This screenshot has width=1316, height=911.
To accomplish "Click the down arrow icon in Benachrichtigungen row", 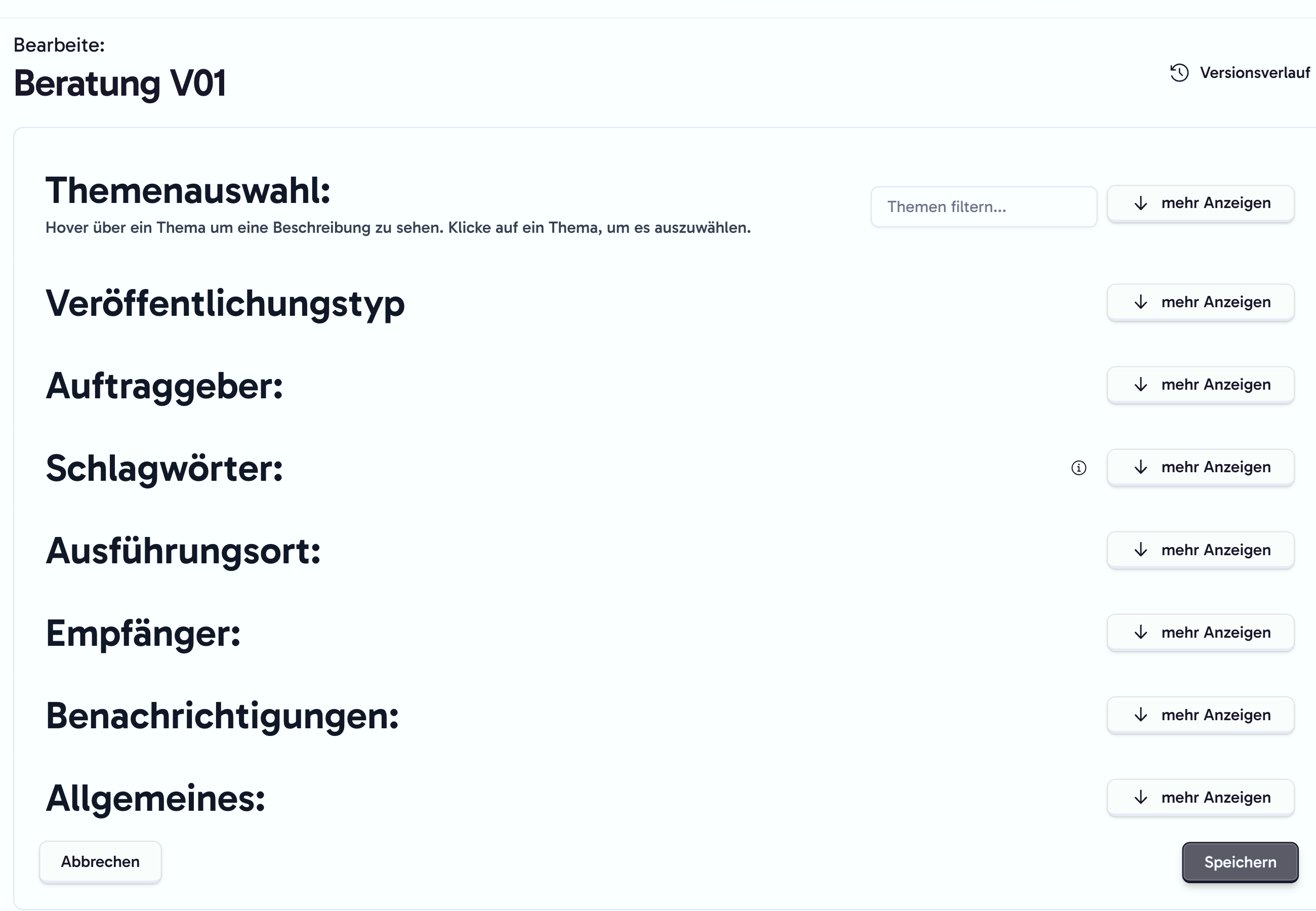I will click(x=1141, y=715).
